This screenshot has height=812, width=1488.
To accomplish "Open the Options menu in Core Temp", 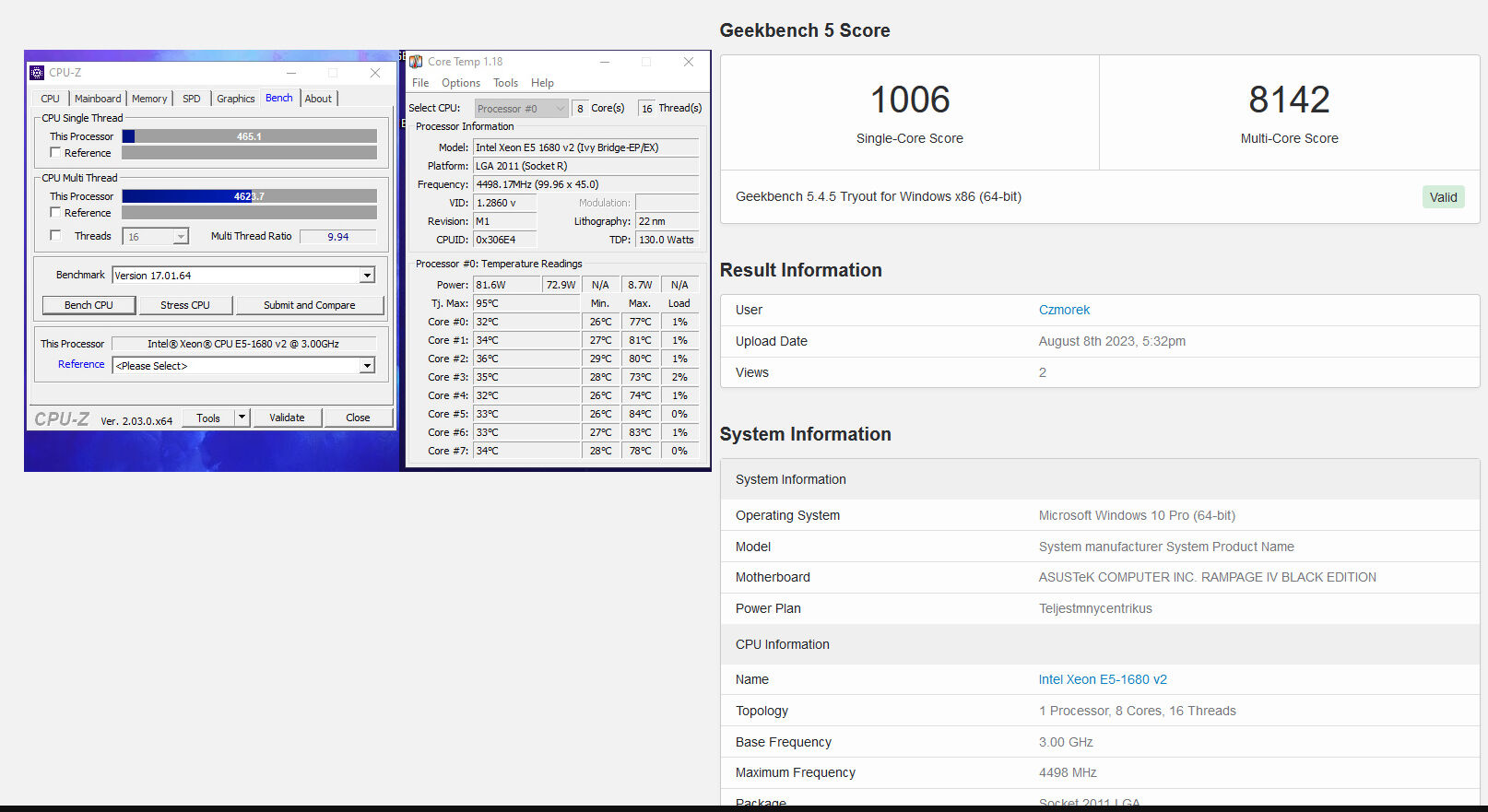I will click(x=461, y=83).
